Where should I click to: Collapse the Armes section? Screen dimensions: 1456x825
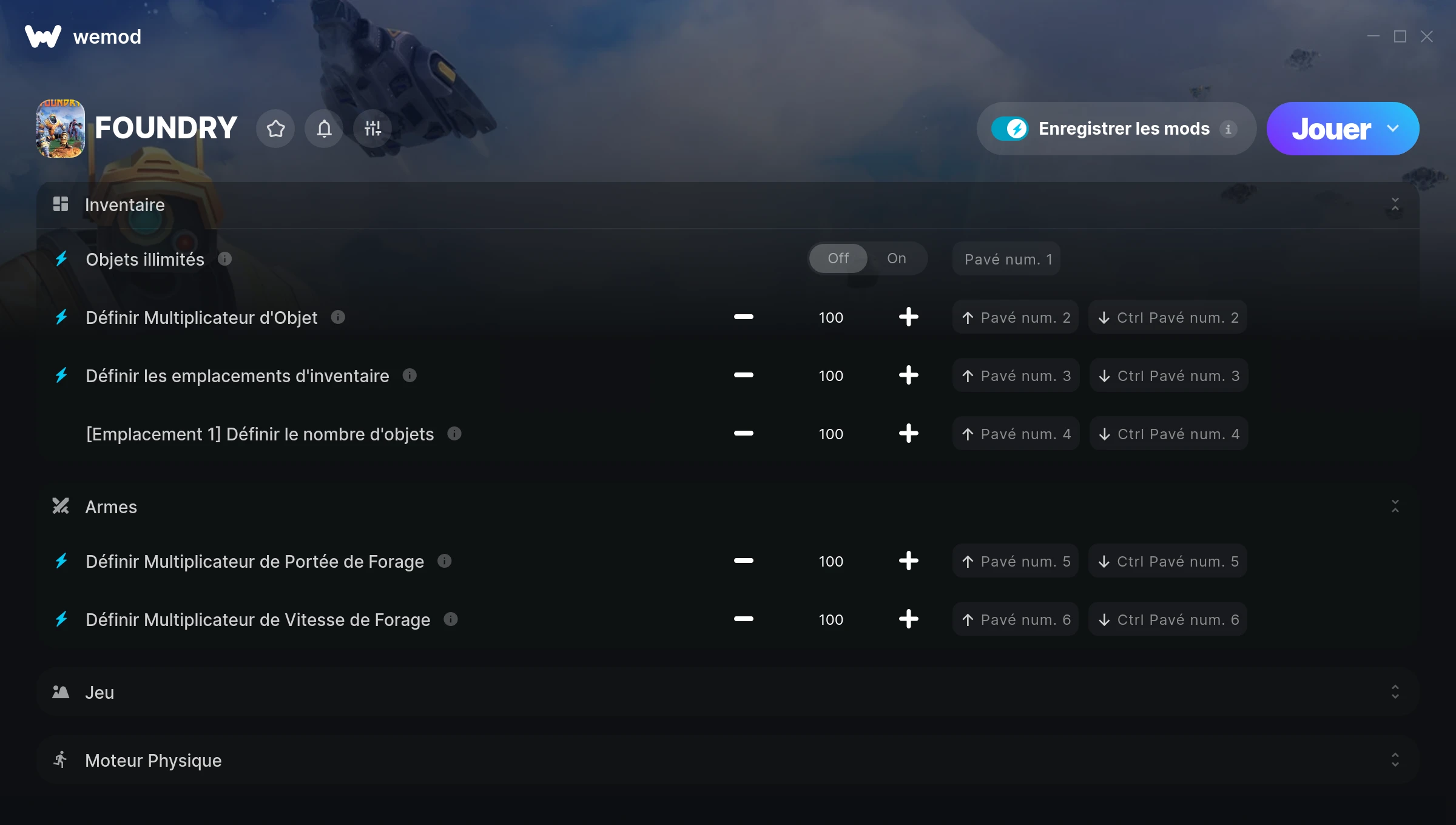pyautogui.click(x=1395, y=507)
